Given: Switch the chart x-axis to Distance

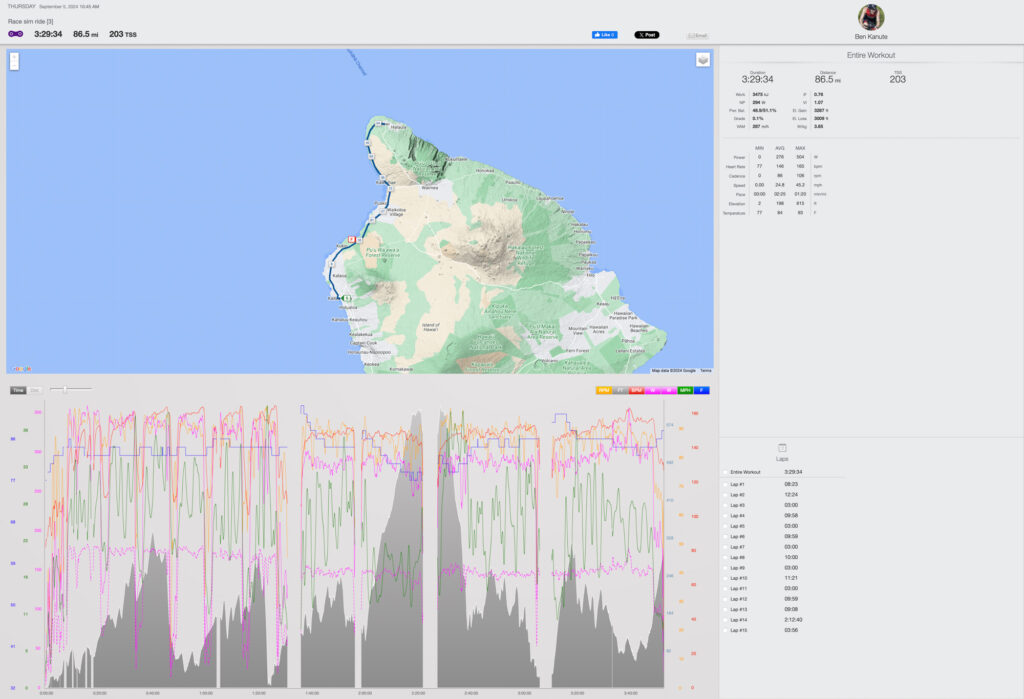Looking at the screenshot, I should (35, 390).
